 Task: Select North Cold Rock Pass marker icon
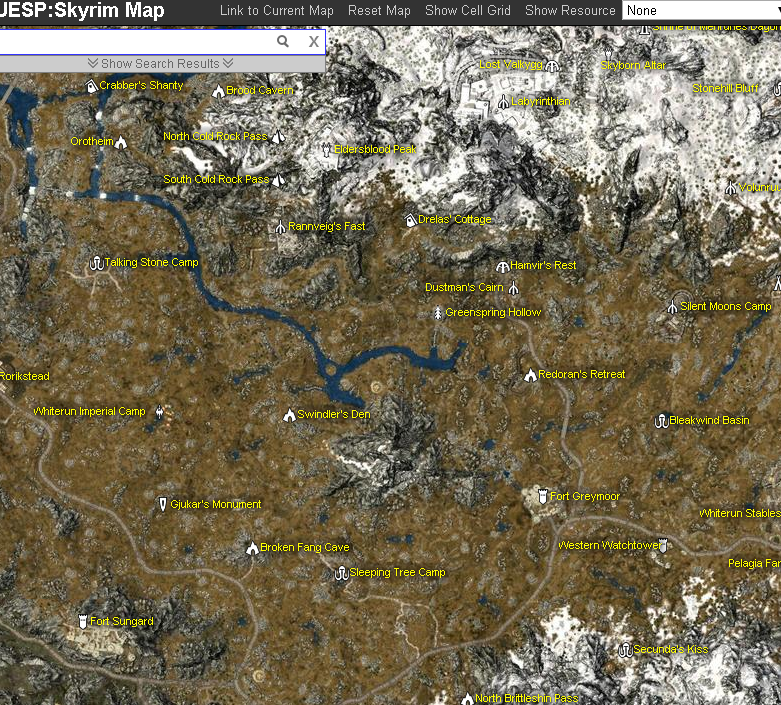click(x=278, y=137)
